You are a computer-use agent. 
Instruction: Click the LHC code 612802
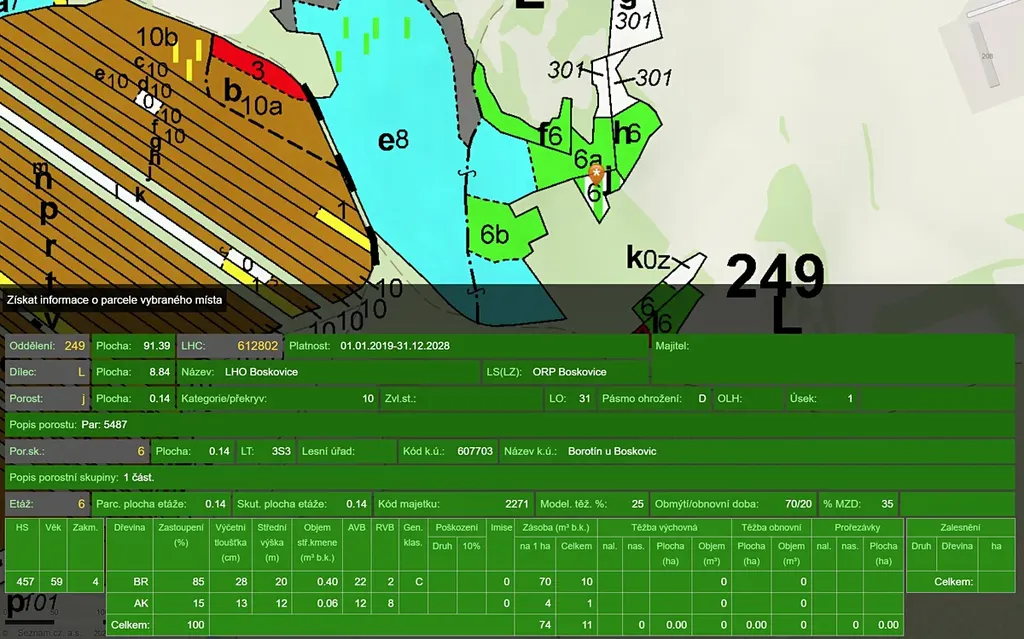256,346
